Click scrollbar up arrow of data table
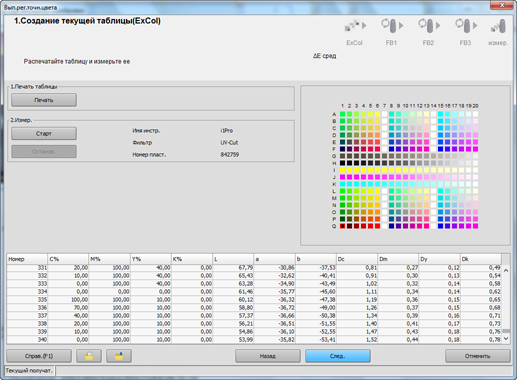This screenshot has height=380, width=517. click(x=506, y=271)
